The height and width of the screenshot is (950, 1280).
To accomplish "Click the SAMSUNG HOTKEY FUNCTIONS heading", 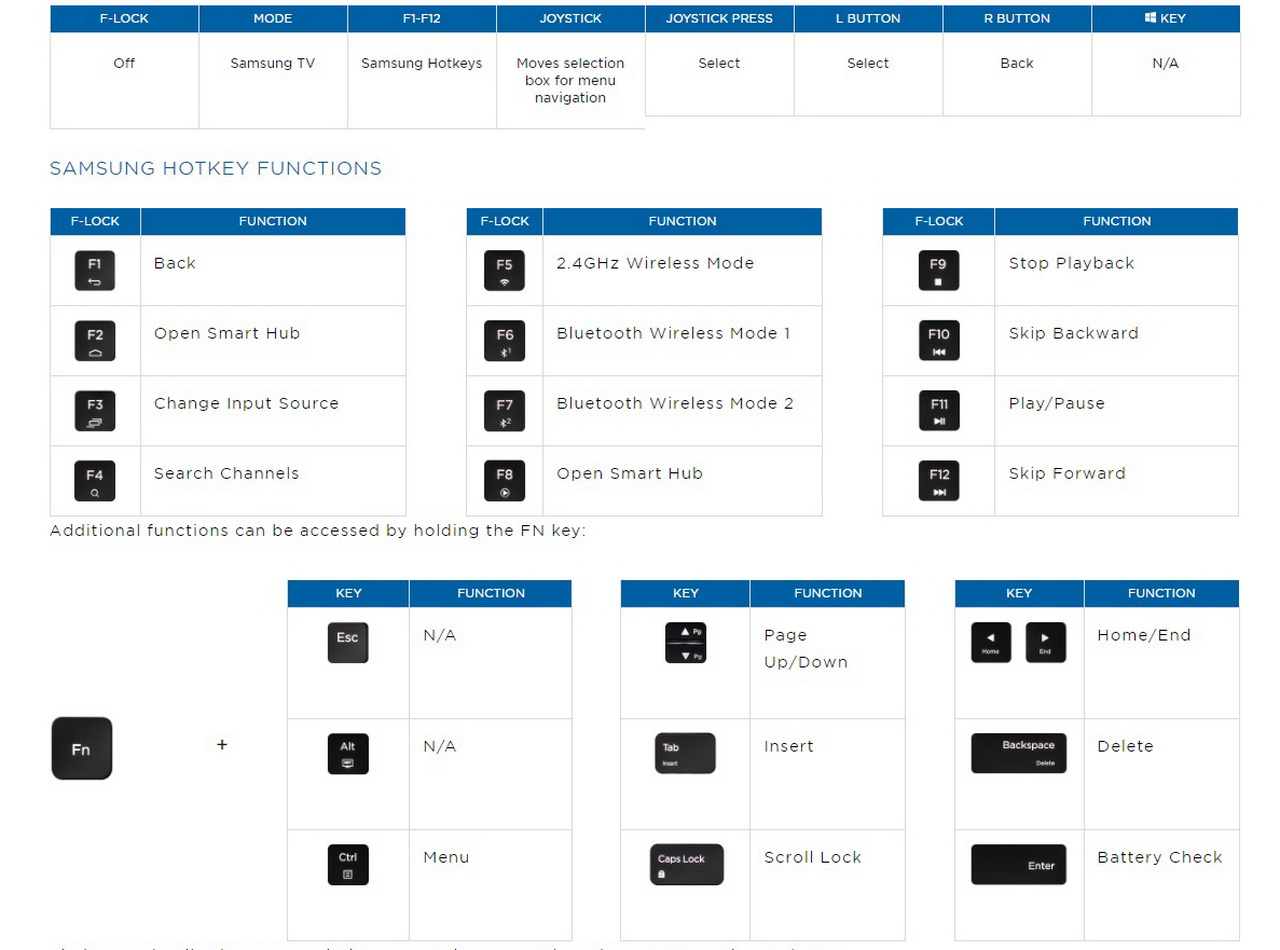I will 216,168.
